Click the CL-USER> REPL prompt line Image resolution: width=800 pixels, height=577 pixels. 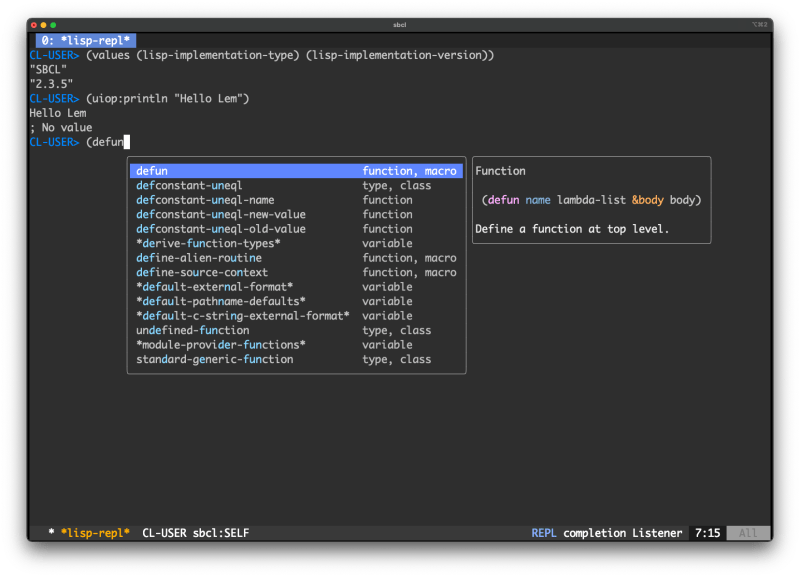(55, 141)
